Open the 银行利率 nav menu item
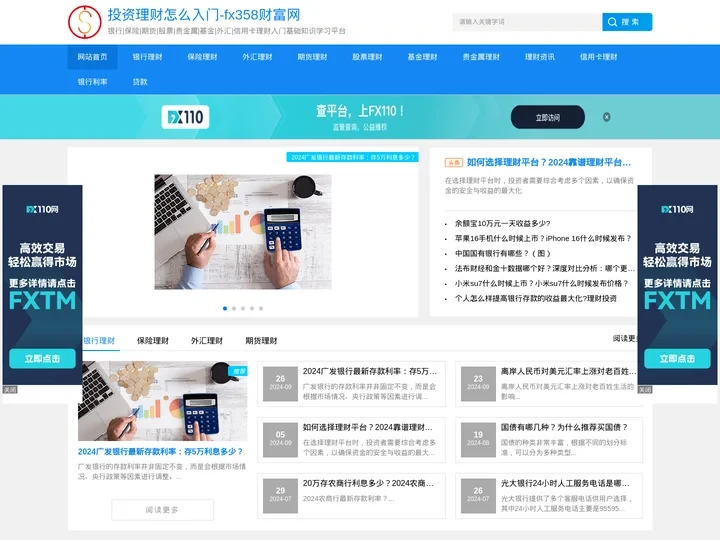The width and height of the screenshot is (720, 540). click(x=92, y=82)
